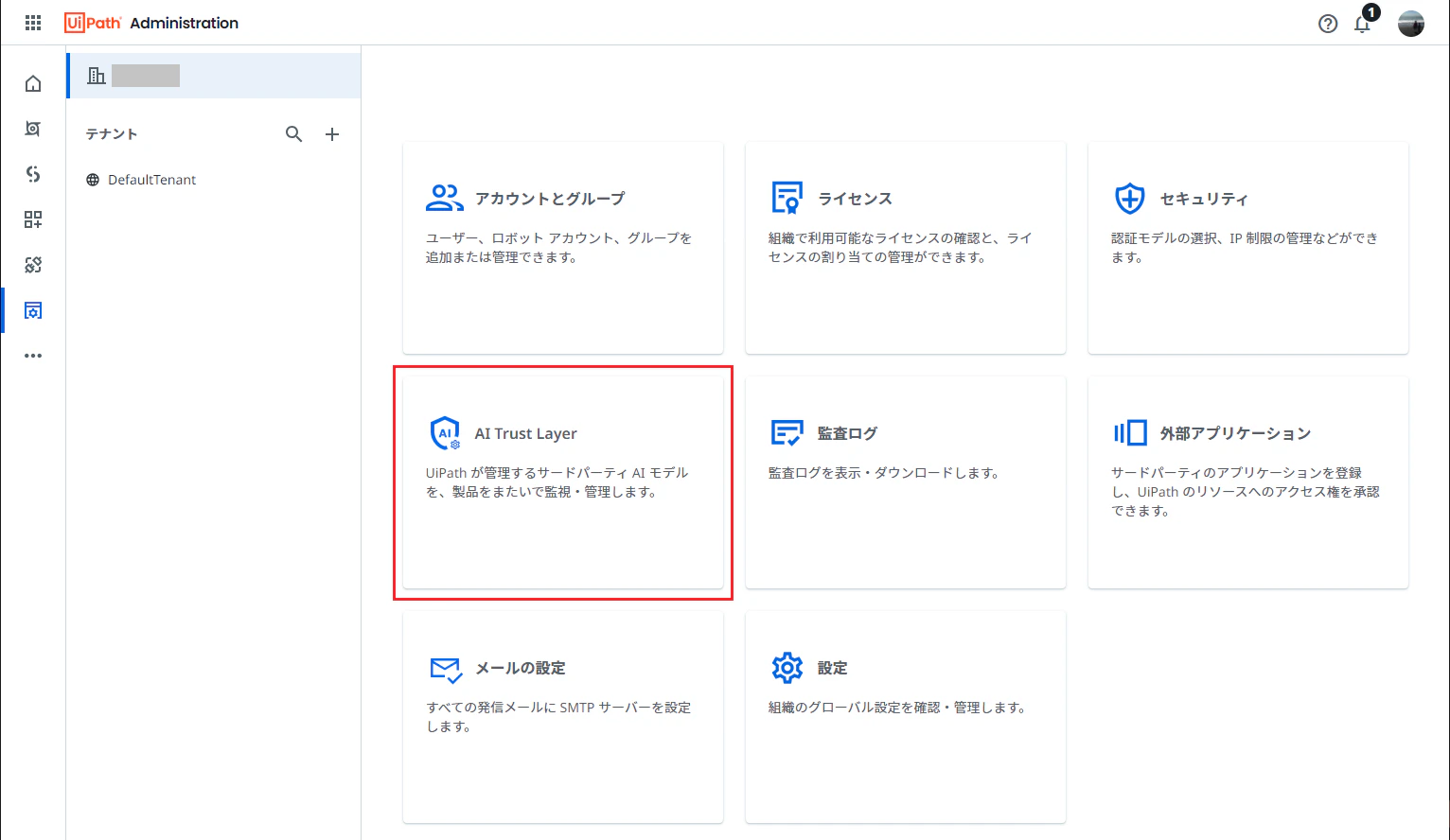Open the help question mark icon
The width and height of the screenshot is (1450, 840).
click(x=1328, y=24)
